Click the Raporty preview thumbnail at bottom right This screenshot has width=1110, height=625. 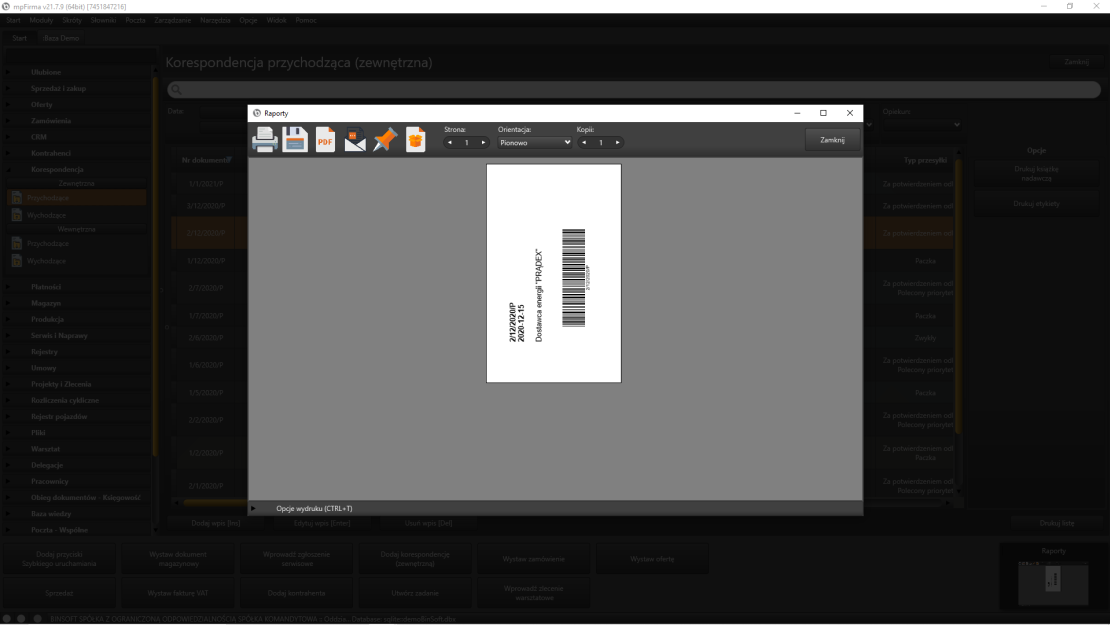click(x=1053, y=583)
